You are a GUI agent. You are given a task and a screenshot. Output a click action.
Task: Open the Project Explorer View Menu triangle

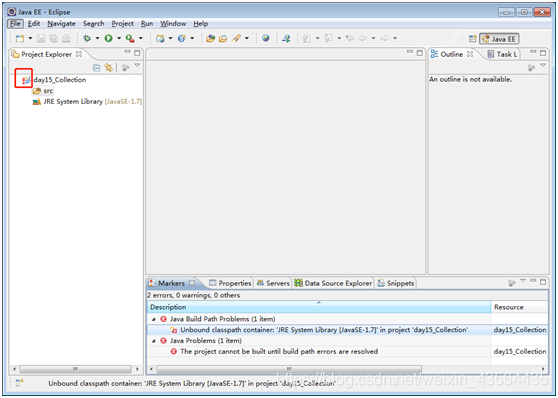[x=137, y=66]
